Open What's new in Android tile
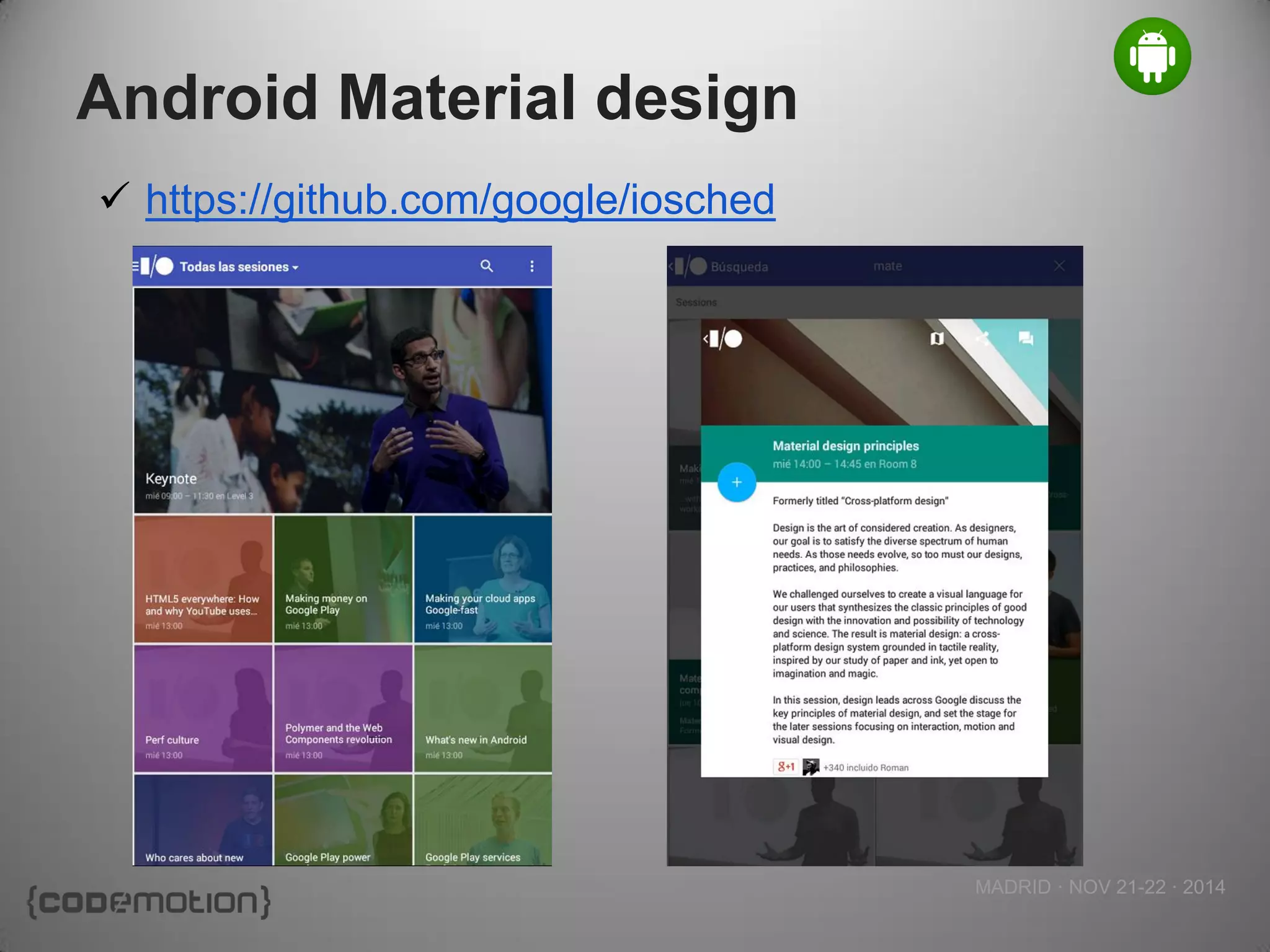The width and height of the screenshot is (1270, 952). [483, 708]
